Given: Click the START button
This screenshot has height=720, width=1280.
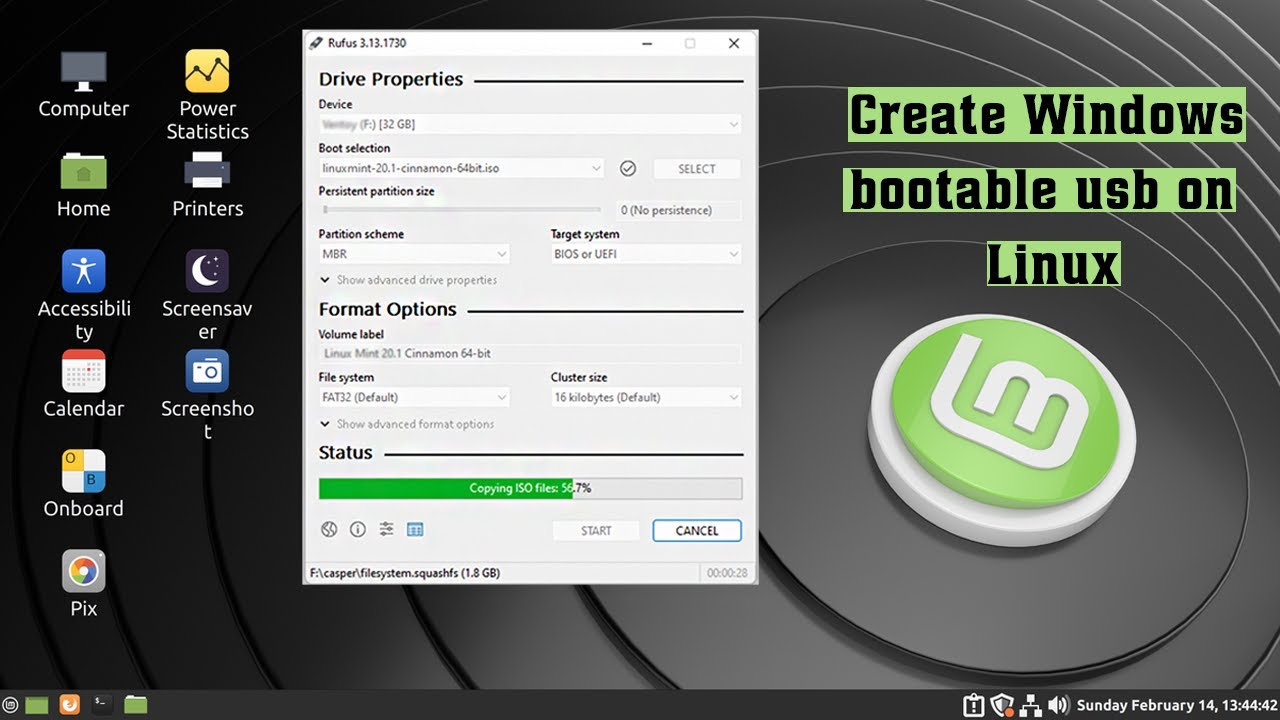Looking at the screenshot, I should click(596, 531).
